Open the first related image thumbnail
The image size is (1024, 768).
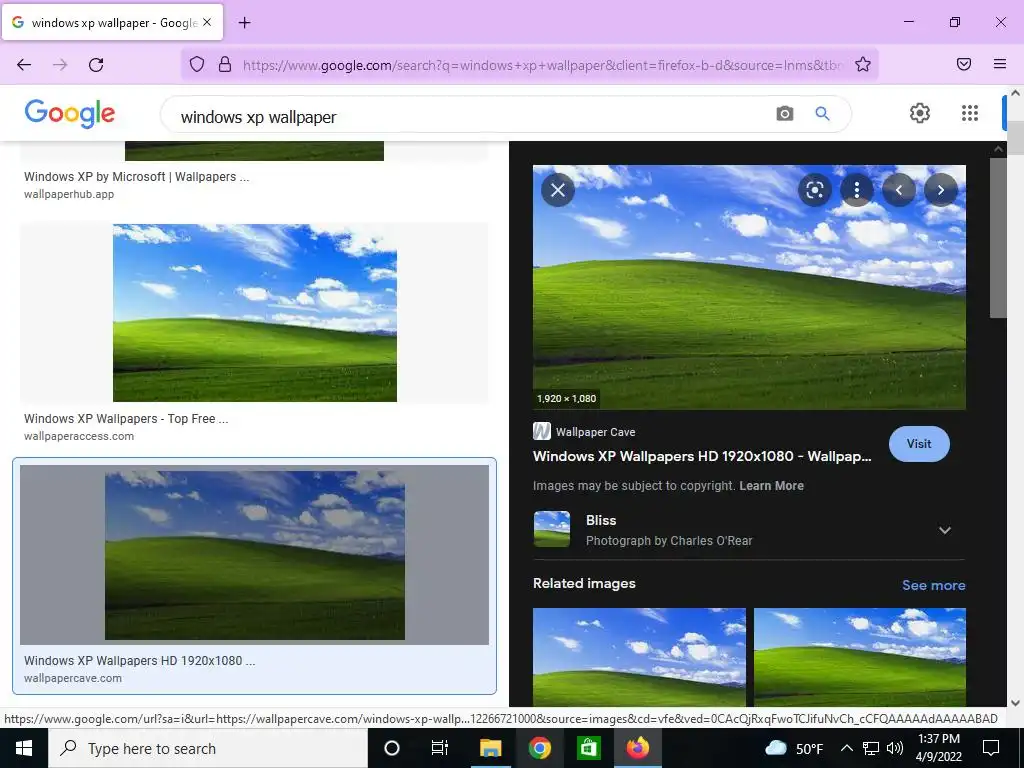pos(639,656)
